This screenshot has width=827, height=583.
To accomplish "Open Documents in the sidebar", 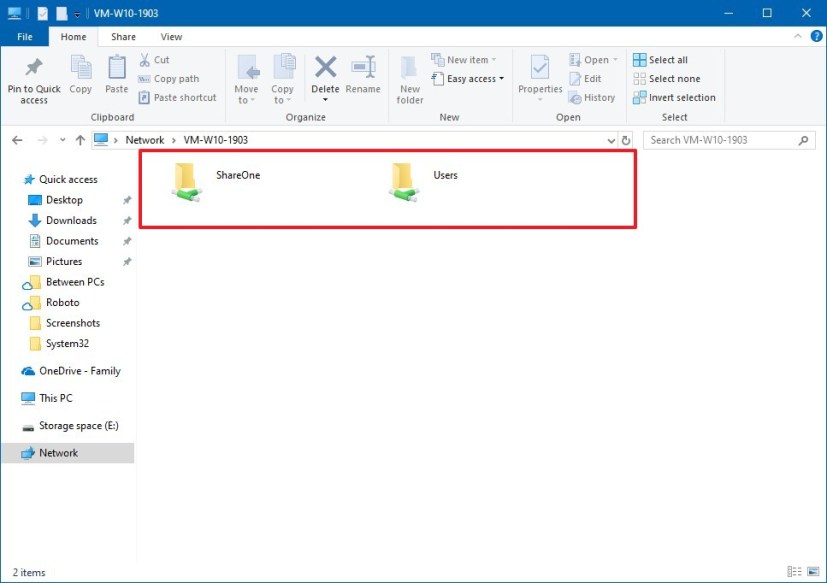I will (63, 241).
